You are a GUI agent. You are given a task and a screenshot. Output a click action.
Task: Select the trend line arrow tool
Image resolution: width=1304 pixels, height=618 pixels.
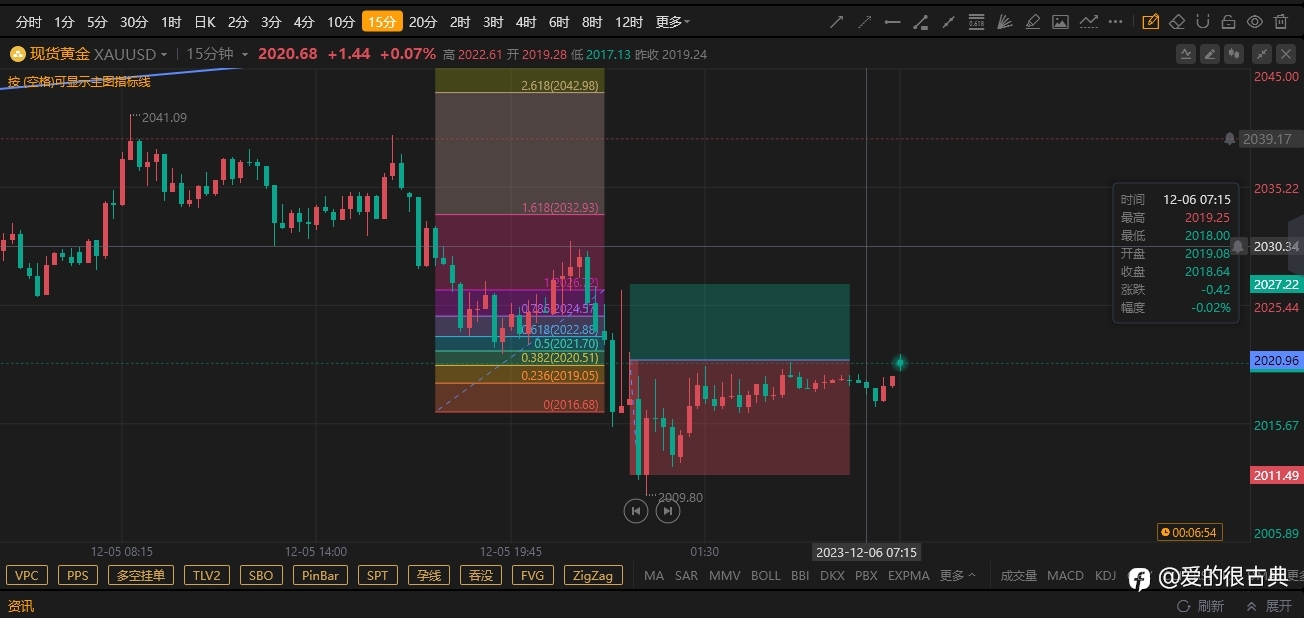coord(837,22)
